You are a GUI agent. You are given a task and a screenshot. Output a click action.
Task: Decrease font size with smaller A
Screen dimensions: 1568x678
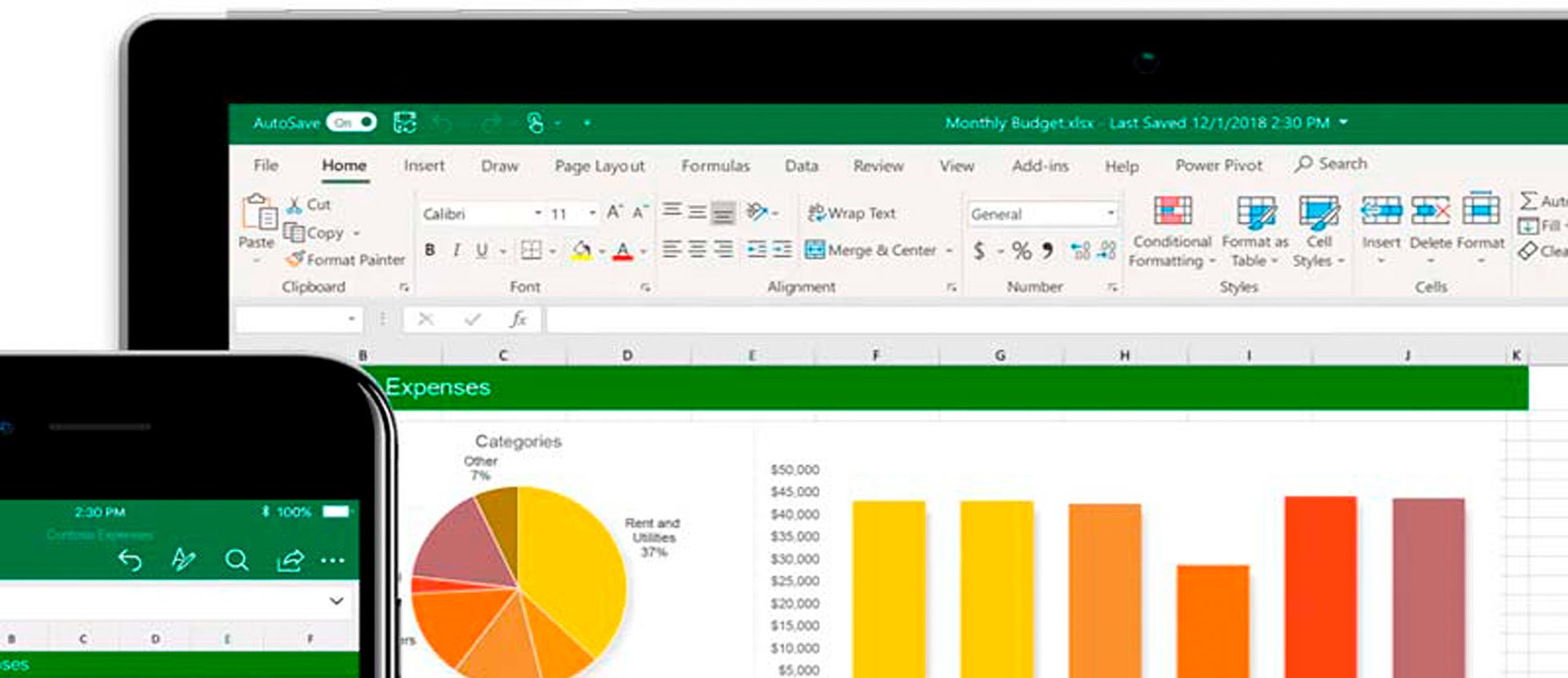coord(640,212)
